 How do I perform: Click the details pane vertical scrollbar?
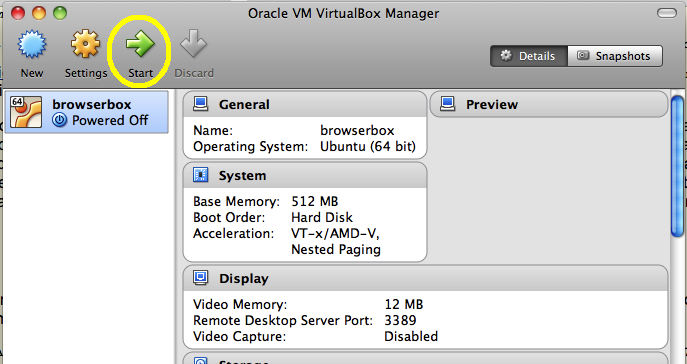(677, 166)
